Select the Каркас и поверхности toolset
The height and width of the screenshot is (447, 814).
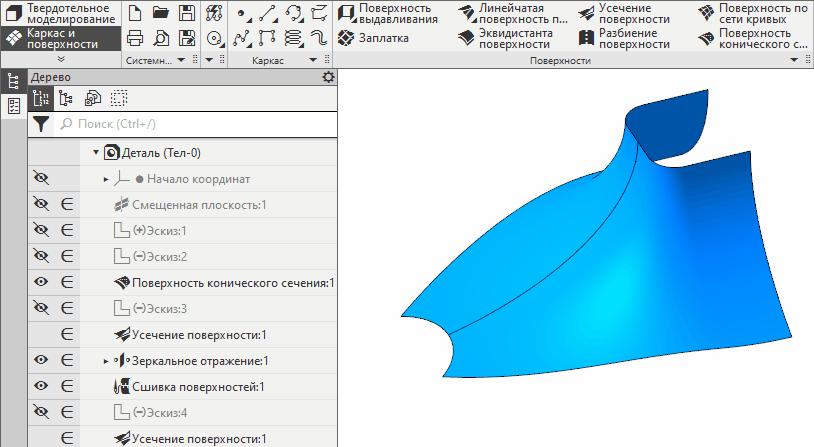pos(60,38)
